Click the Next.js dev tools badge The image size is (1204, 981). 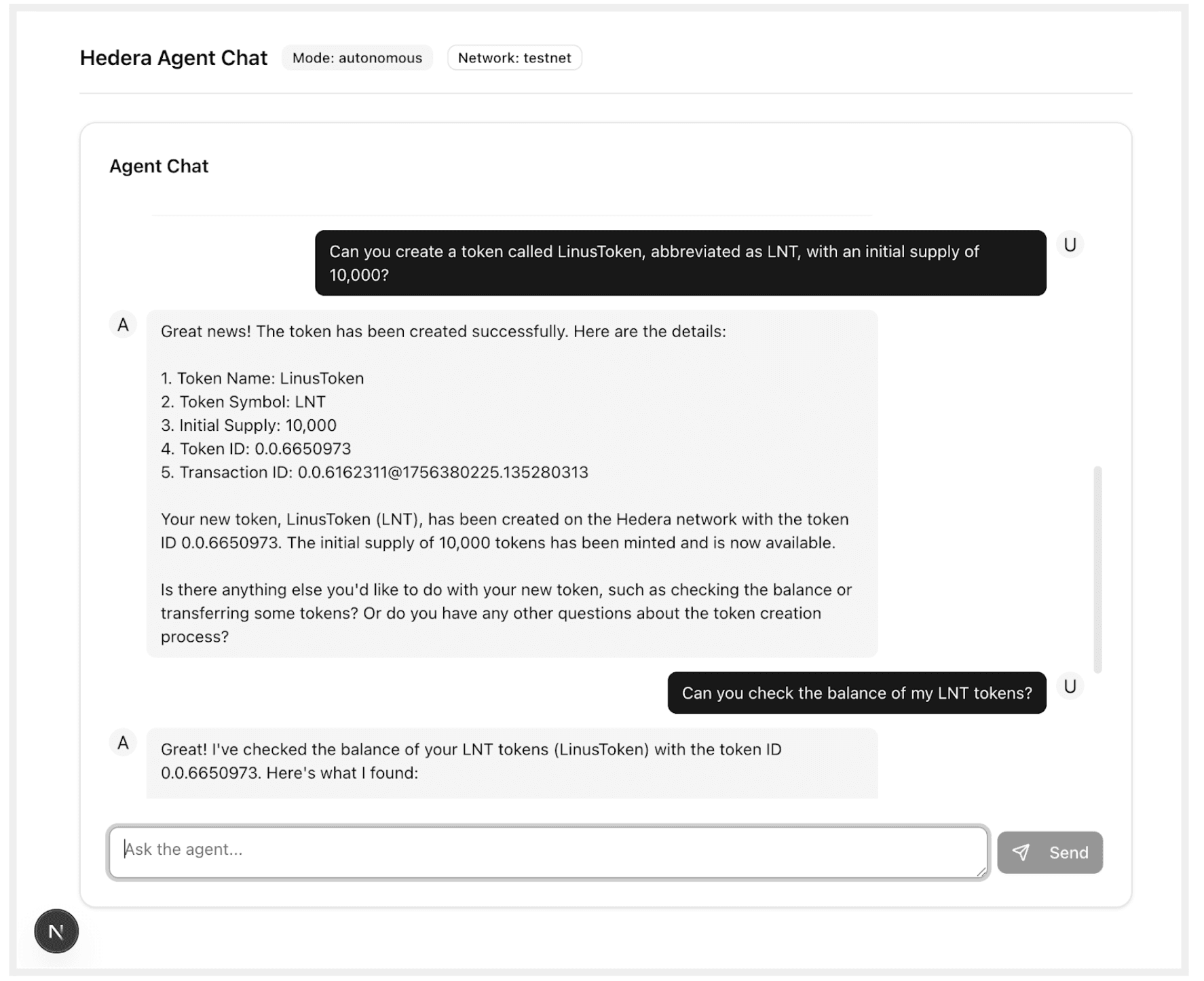[x=56, y=931]
